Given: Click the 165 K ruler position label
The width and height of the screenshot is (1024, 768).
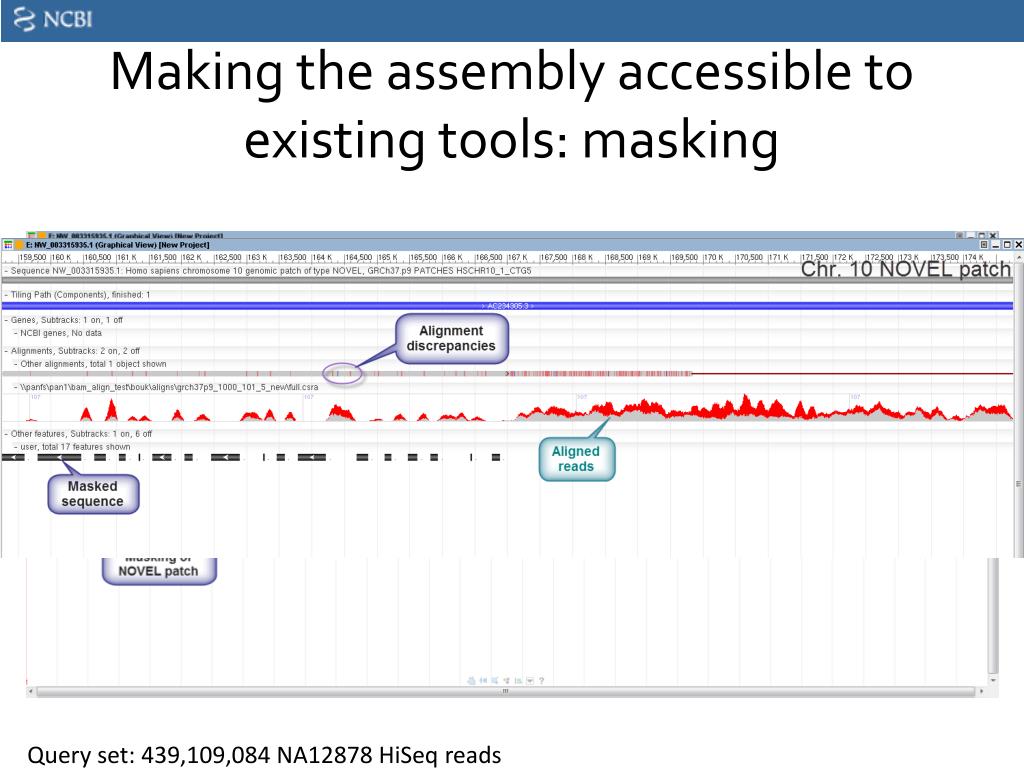Looking at the screenshot, I should 388,258.
